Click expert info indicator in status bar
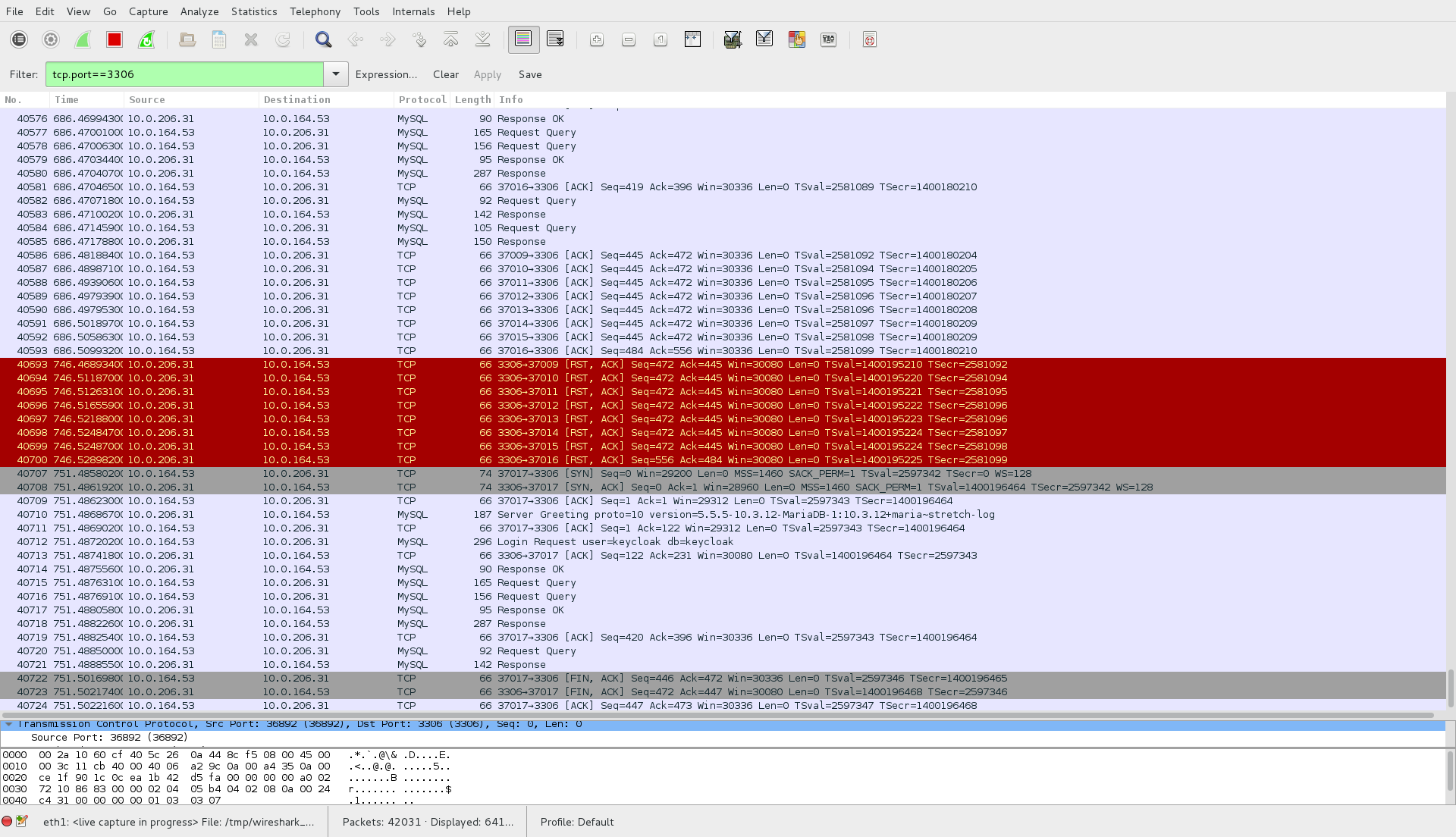The width and height of the screenshot is (1456, 837). pos(7,821)
